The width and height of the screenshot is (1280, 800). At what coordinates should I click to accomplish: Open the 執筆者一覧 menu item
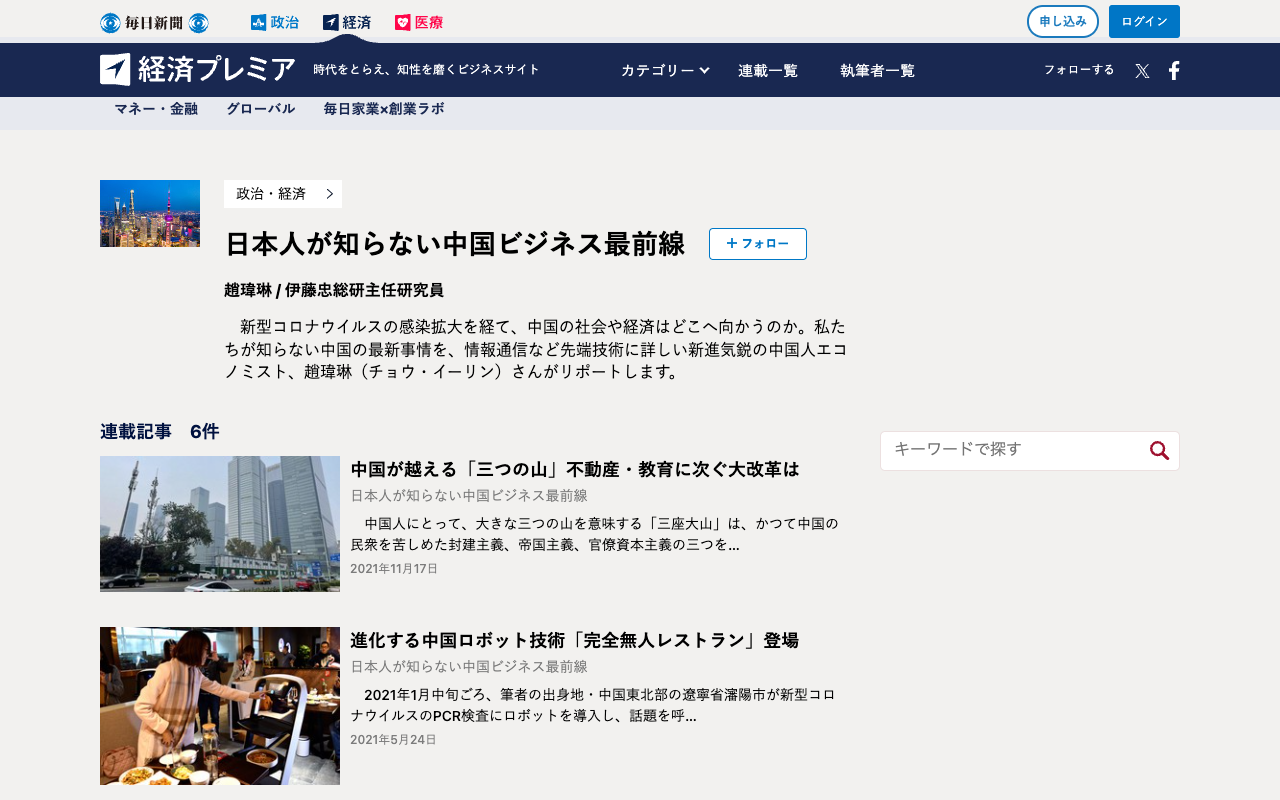pyautogui.click(x=877, y=70)
